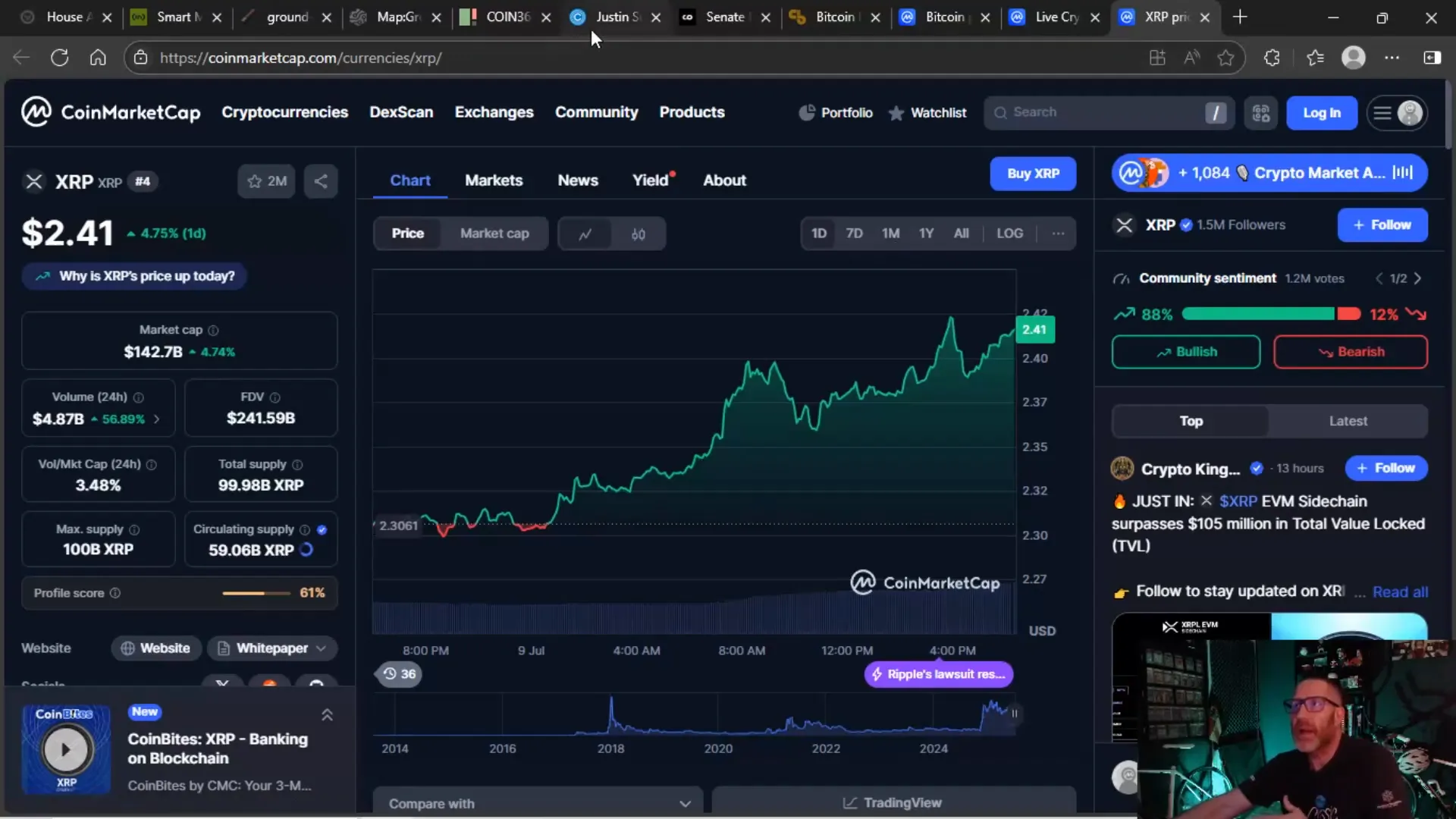Screen dimensions: 1456x819
Task: Open Products nav menu
Action: coord(692,112)
